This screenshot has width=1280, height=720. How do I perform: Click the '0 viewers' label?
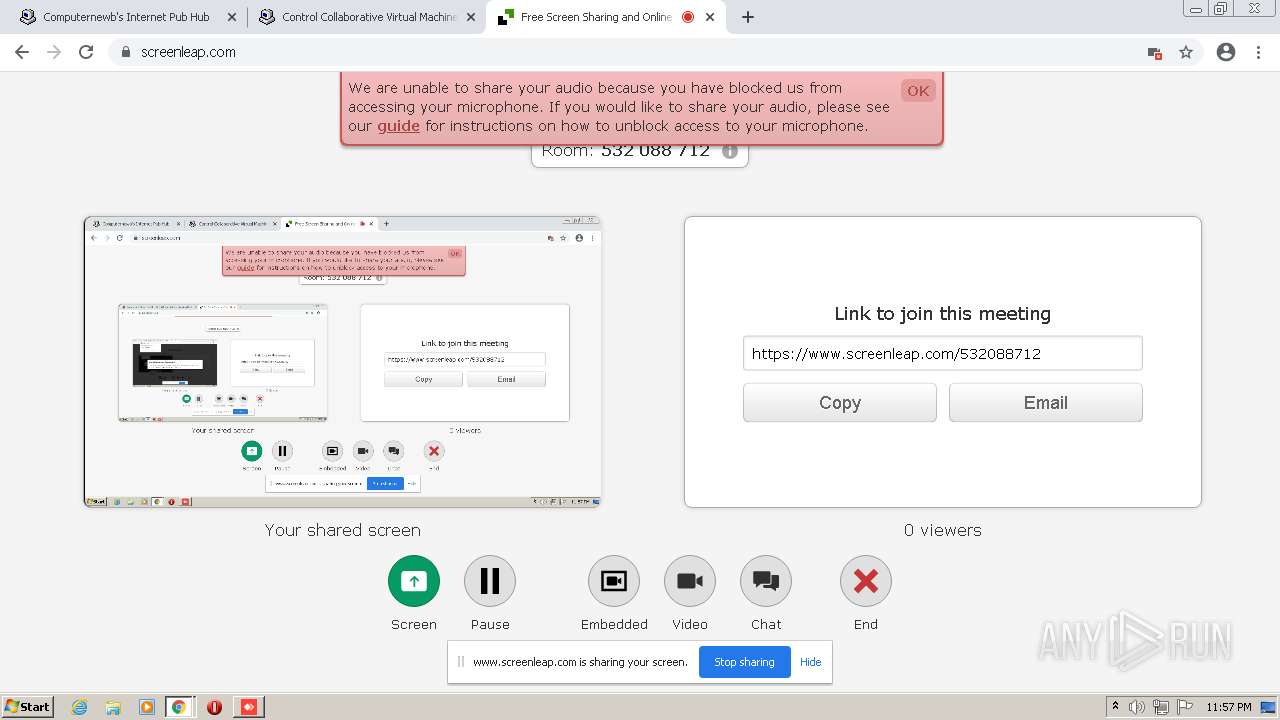(x=943, y=530)
